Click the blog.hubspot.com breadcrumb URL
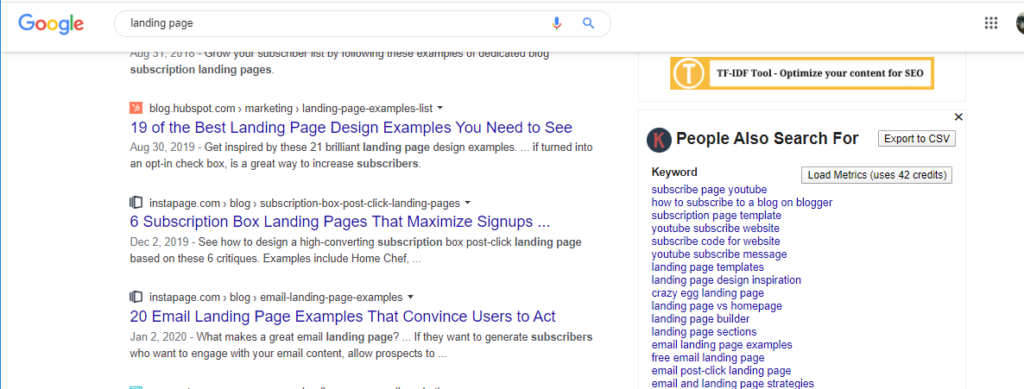 tap(290, 108)
